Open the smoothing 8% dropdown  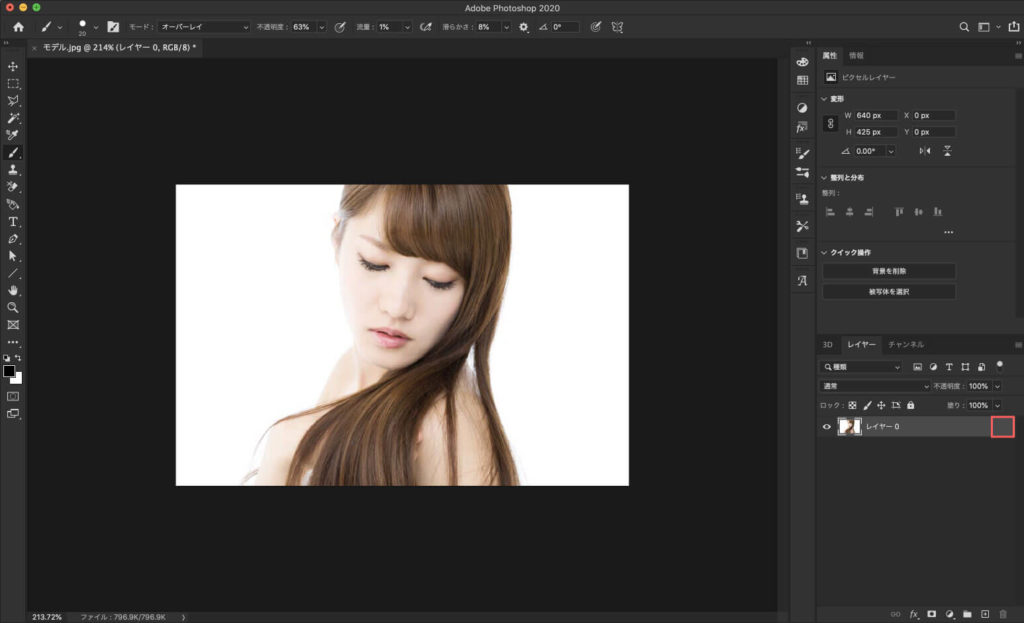(506, 27)
